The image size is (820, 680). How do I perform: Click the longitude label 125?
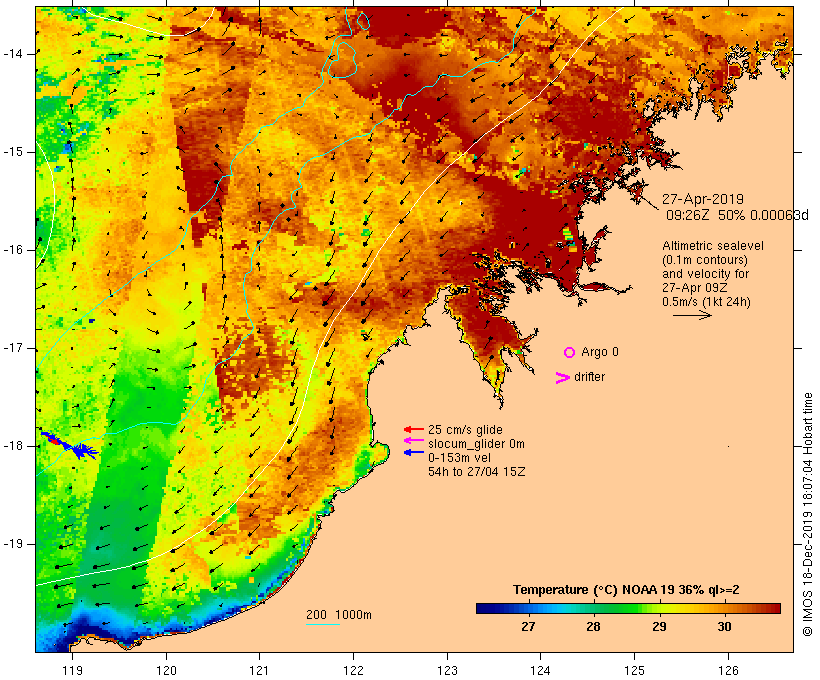click(634, 671)
